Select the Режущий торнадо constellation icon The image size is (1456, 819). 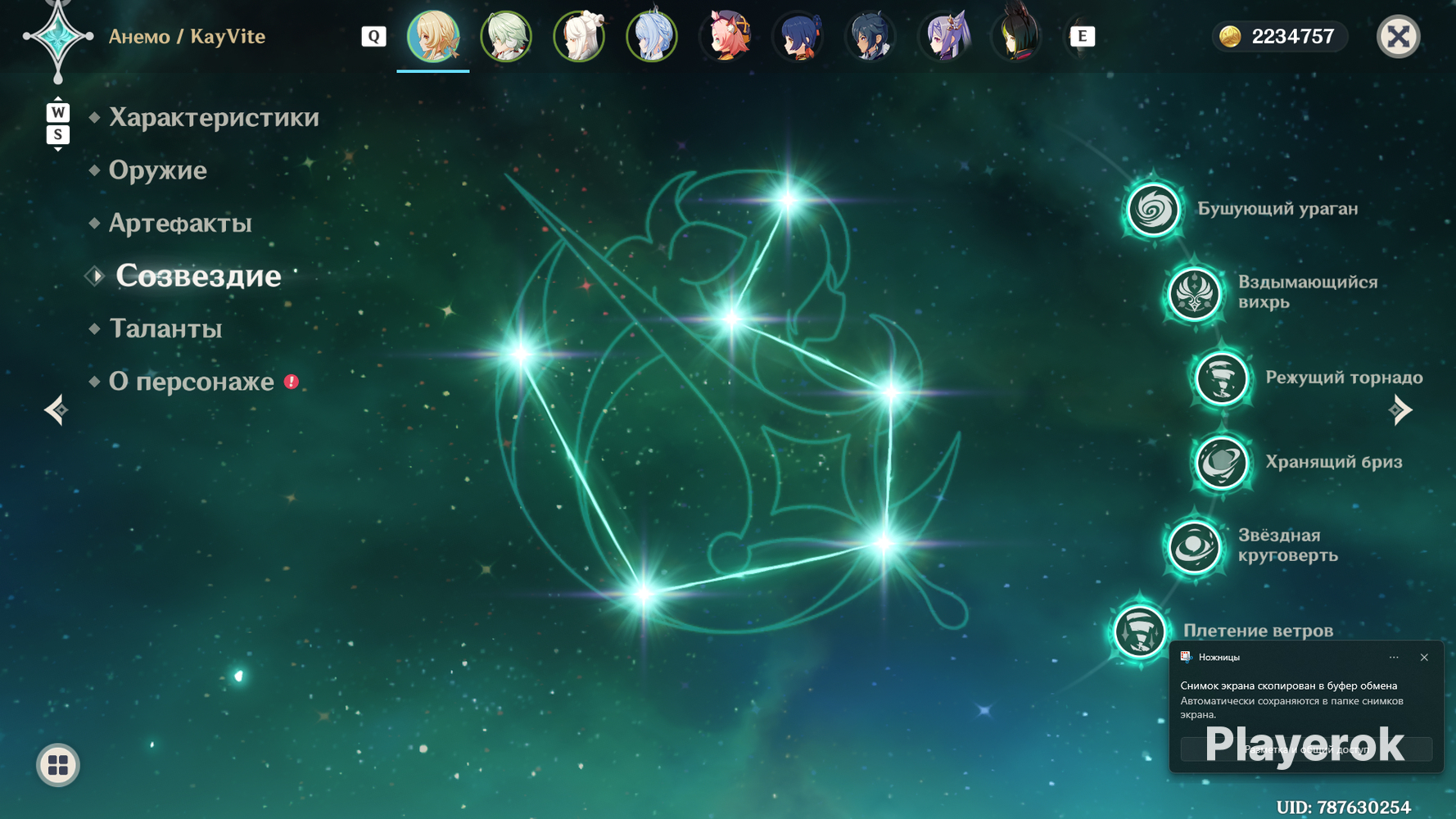pos(1221,378)
